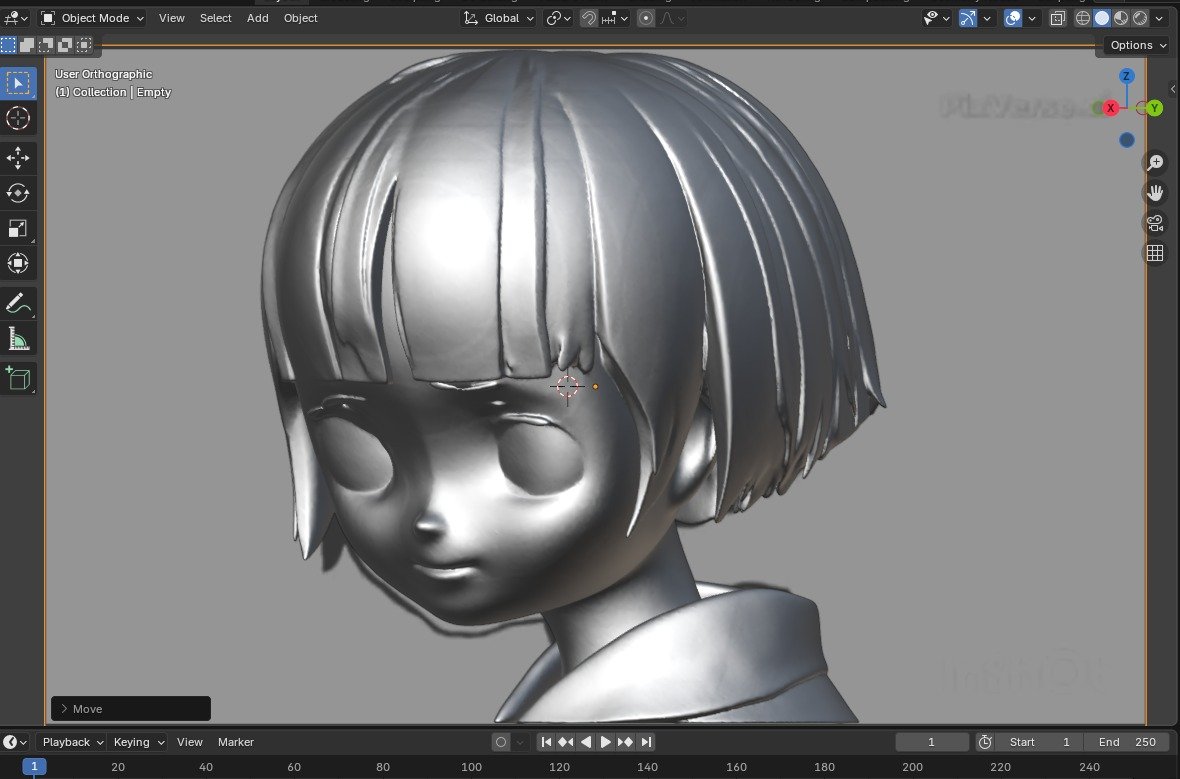This screenshot has height=779, width=1180.
Task: Toggle auto keying record button
Action: pyautogui.click(x=500, y=742)
